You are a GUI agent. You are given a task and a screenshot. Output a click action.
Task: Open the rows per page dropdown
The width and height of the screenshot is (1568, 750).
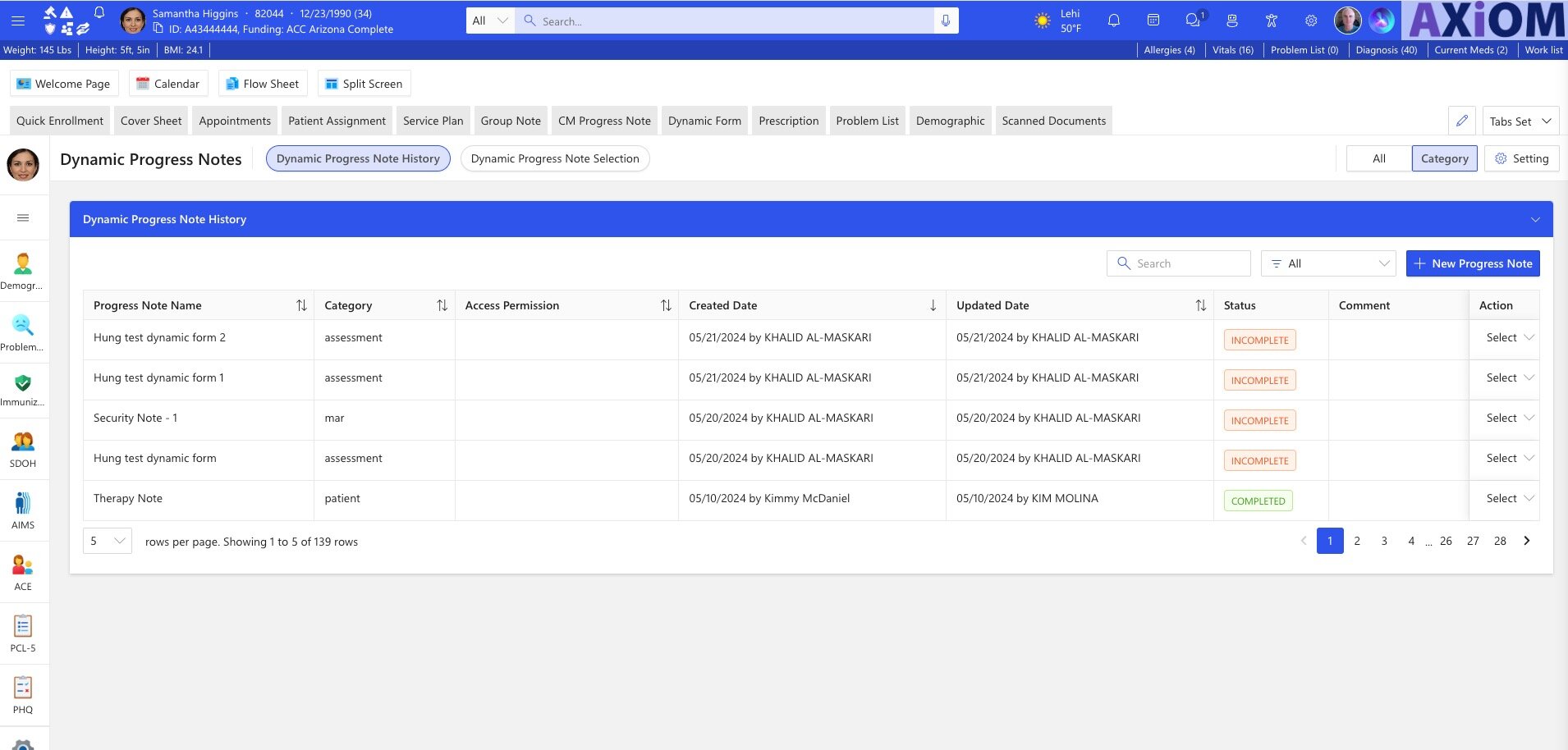click(x=108, y=541)
